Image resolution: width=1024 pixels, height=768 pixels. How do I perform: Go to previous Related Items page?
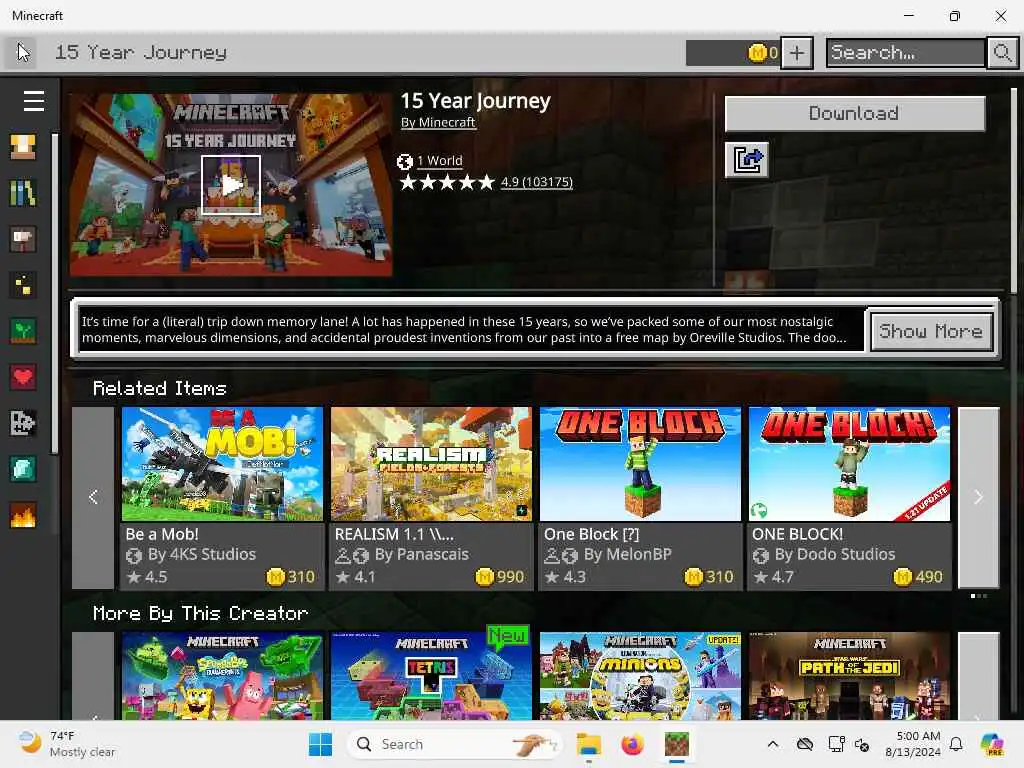pyautogui.click(x=93, y=498)
